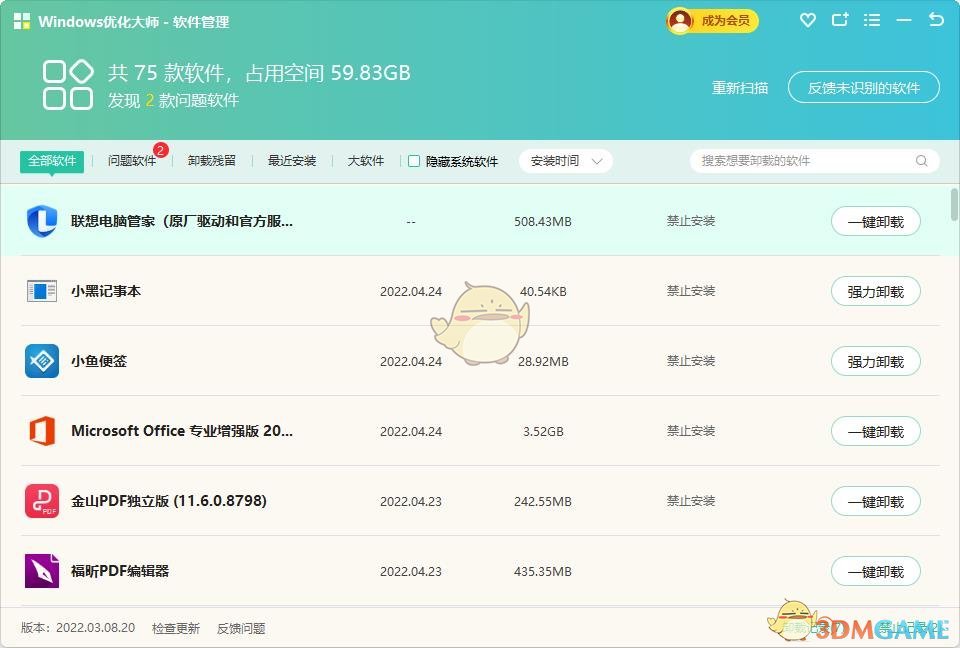Viewport: 960px width, 648px height.
Task: Select the 小鱼便签 app icon
Action: [41, 361]
